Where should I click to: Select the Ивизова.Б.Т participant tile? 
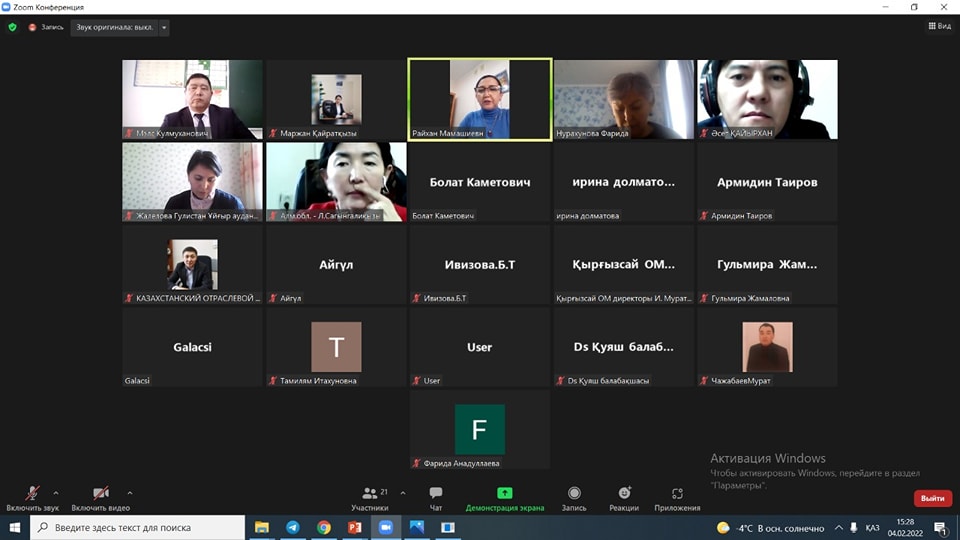[x=480, y=264]
